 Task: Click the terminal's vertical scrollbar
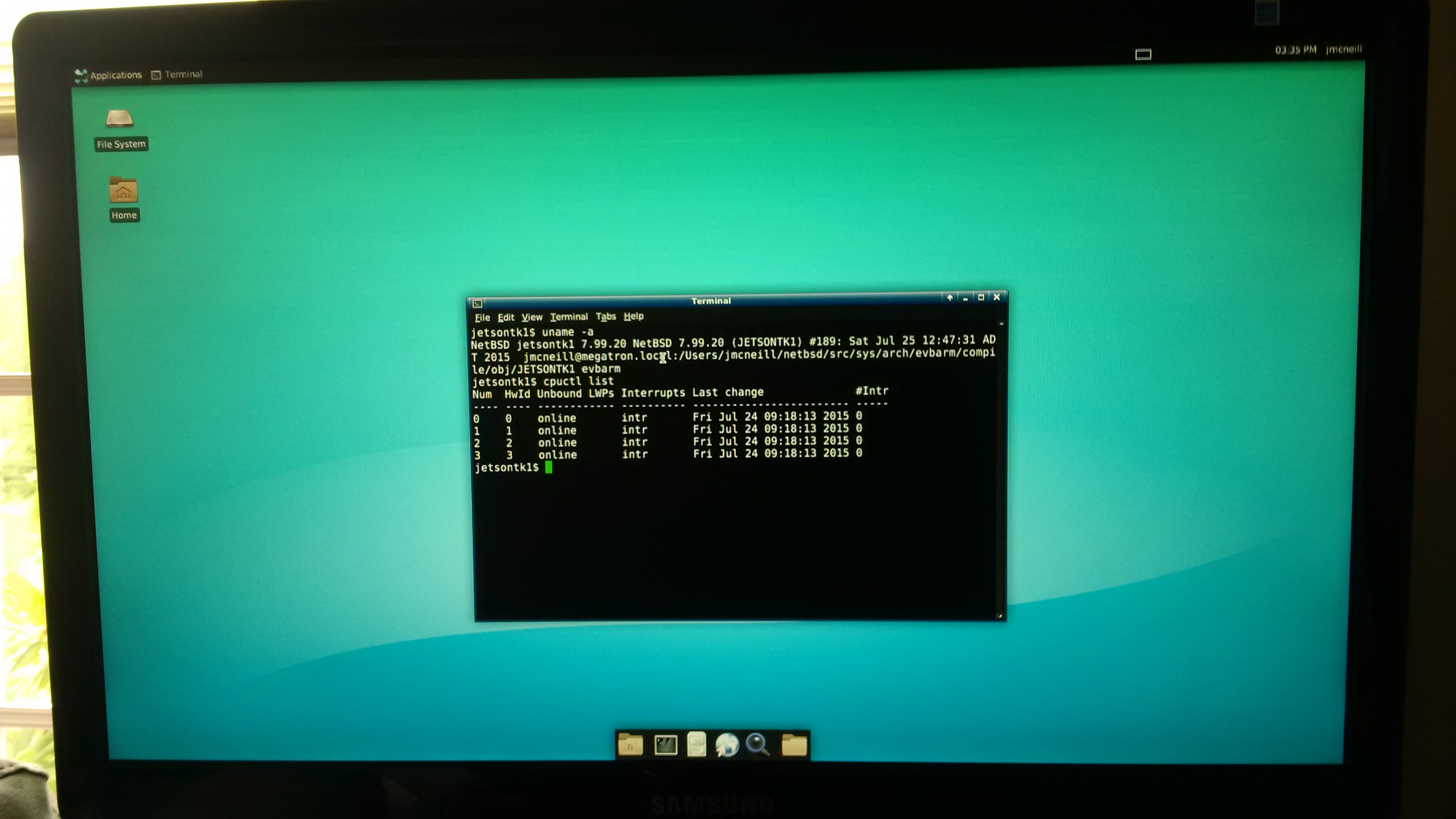pos(1001,469)
